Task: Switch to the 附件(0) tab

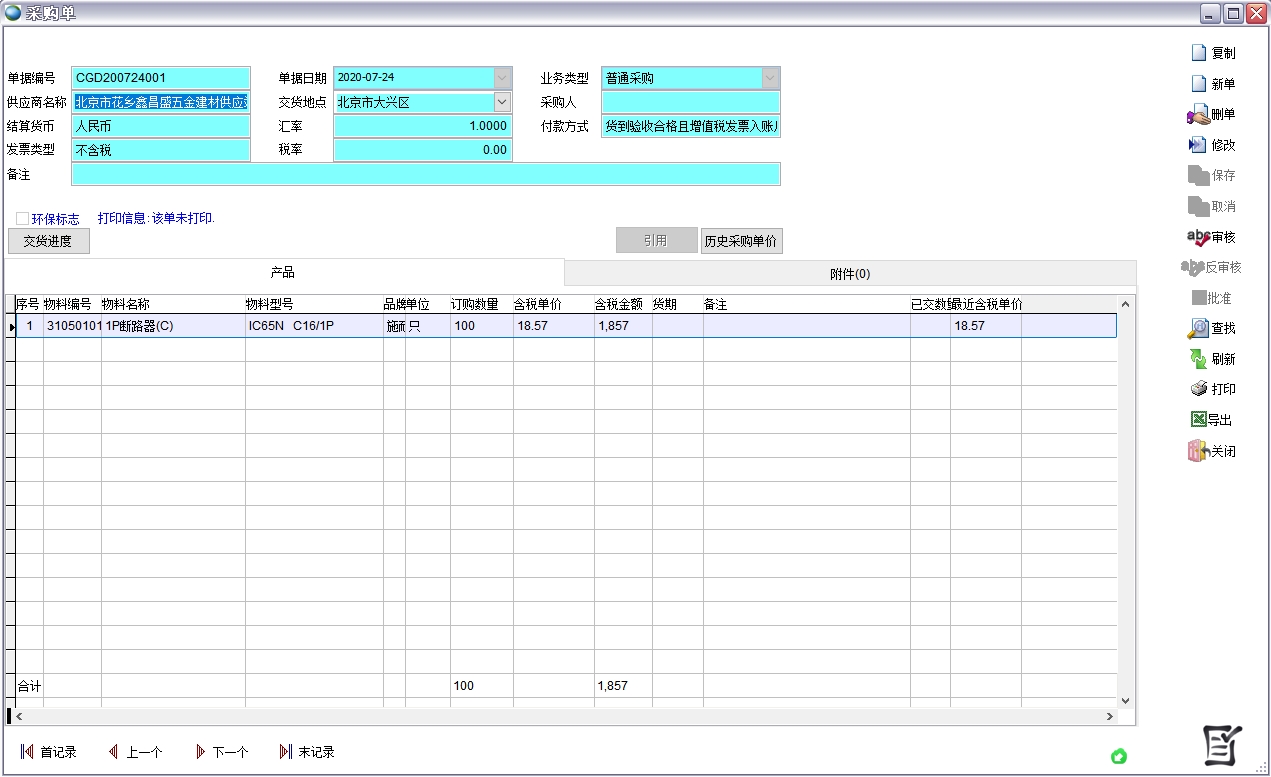Action: click(850, 274)
